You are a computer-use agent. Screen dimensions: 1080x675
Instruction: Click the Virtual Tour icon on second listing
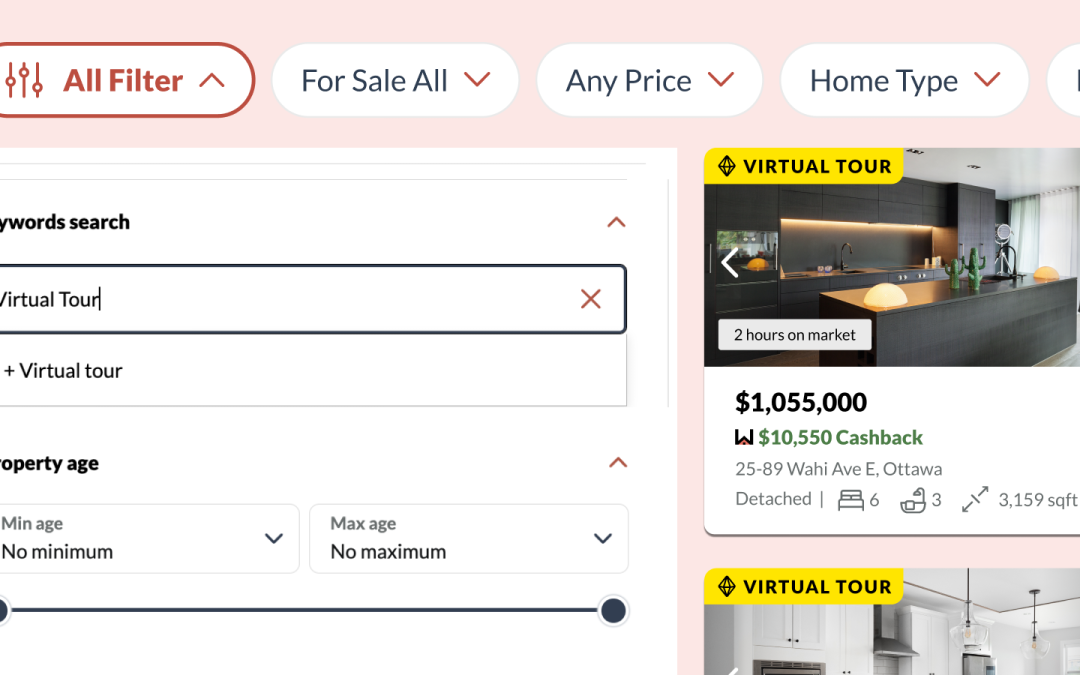click(729, 587)
